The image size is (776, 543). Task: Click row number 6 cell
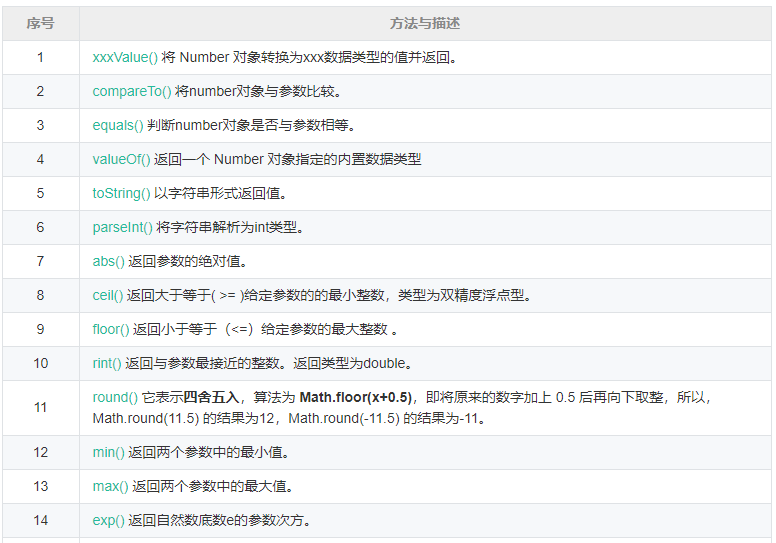41,227
